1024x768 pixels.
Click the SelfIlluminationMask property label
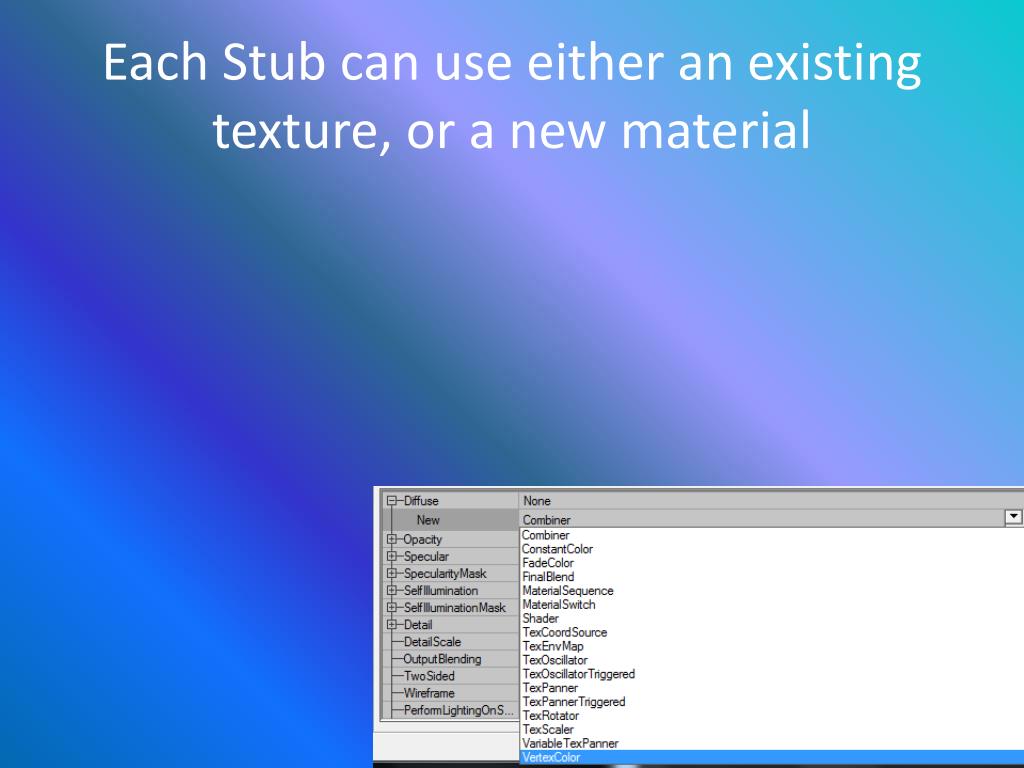pyautogui.click(x=455, y=607)
